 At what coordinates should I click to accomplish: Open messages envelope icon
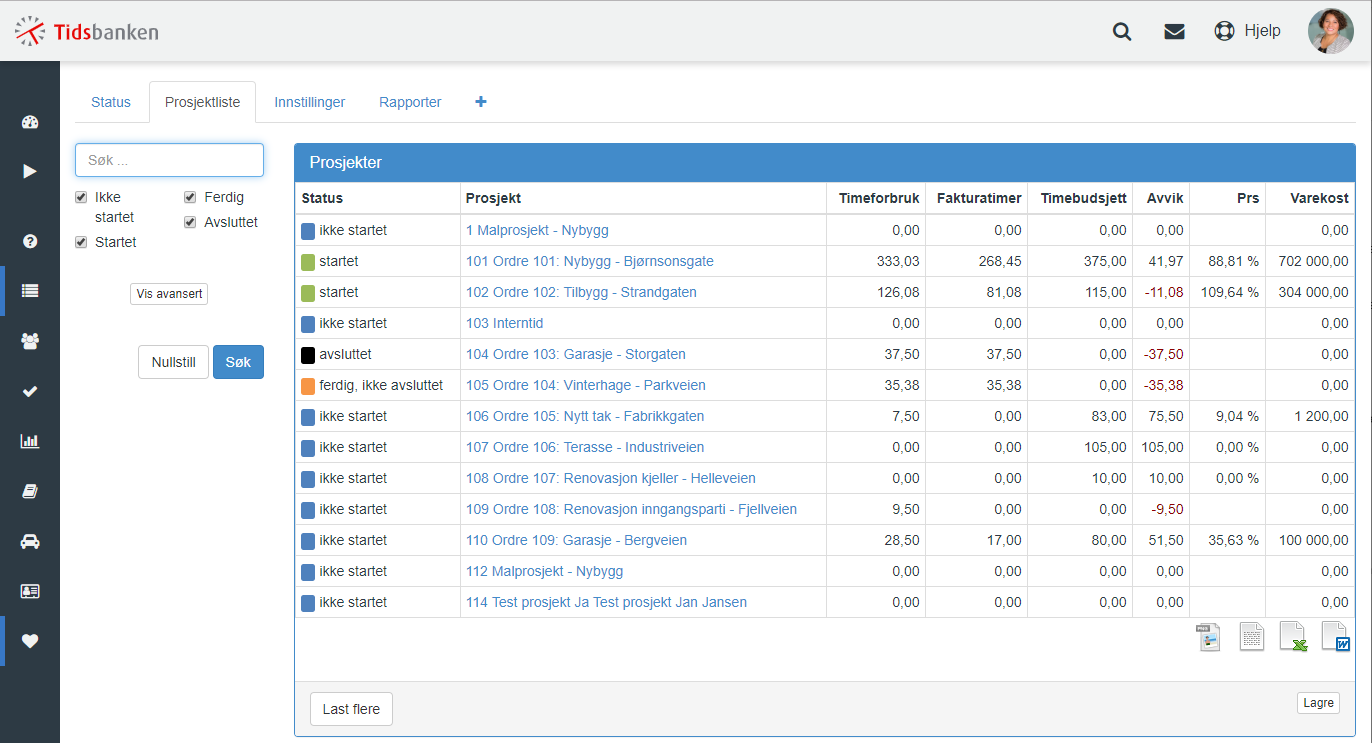pyautogui.click(x=1174, y=31)
